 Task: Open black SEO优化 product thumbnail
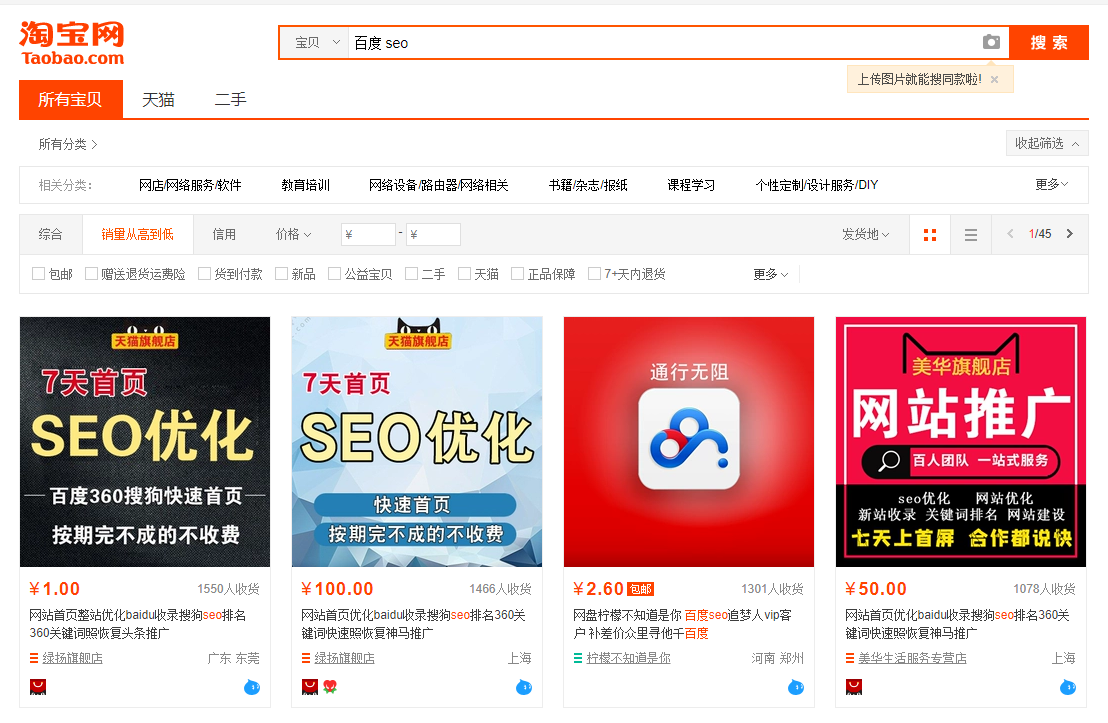coord(145,442)
